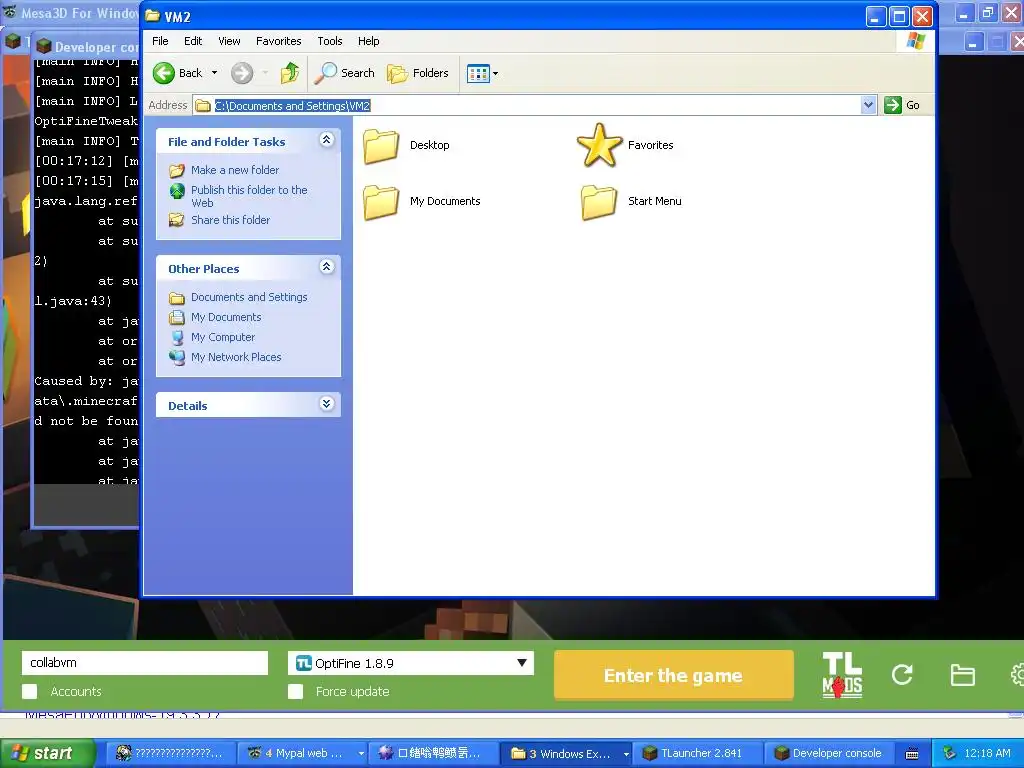Viewport: 1024px width, 768px height.
Task: Click Make a new folder
Action: pos(234,170)
